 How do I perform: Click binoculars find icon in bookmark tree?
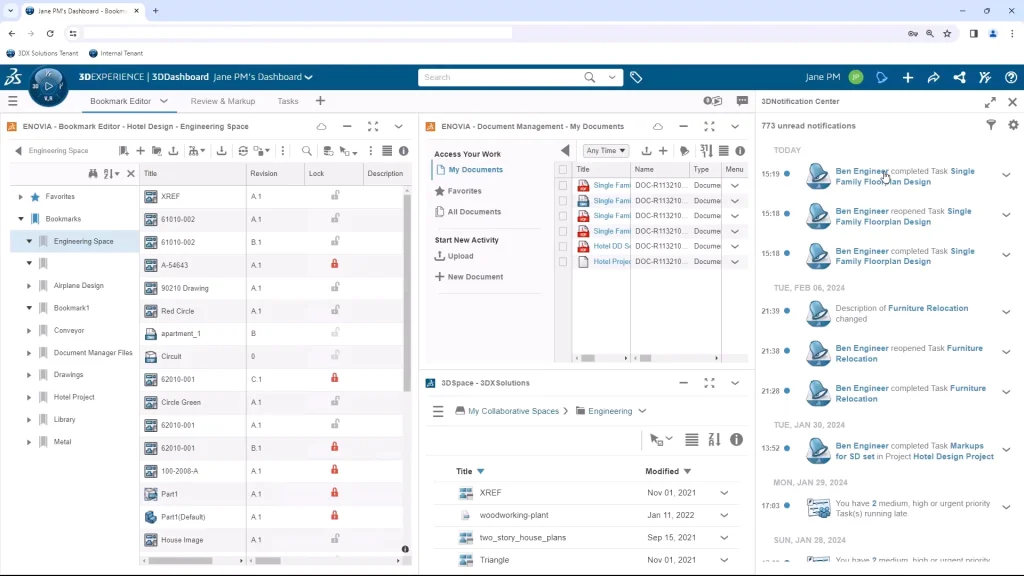93,174
